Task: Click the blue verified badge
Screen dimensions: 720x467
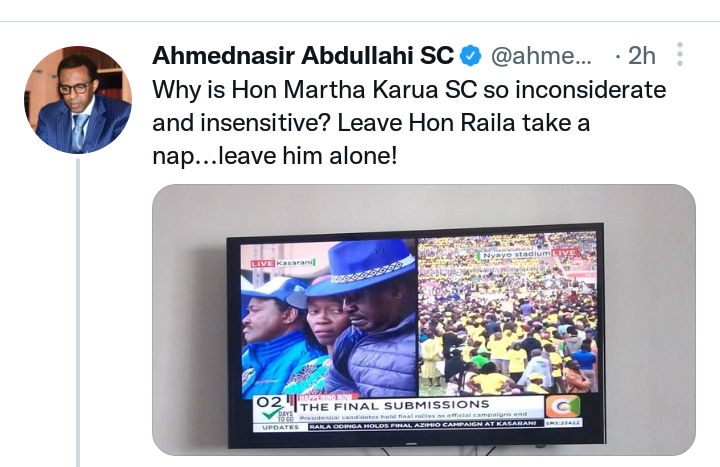Action: coord(471,56)
